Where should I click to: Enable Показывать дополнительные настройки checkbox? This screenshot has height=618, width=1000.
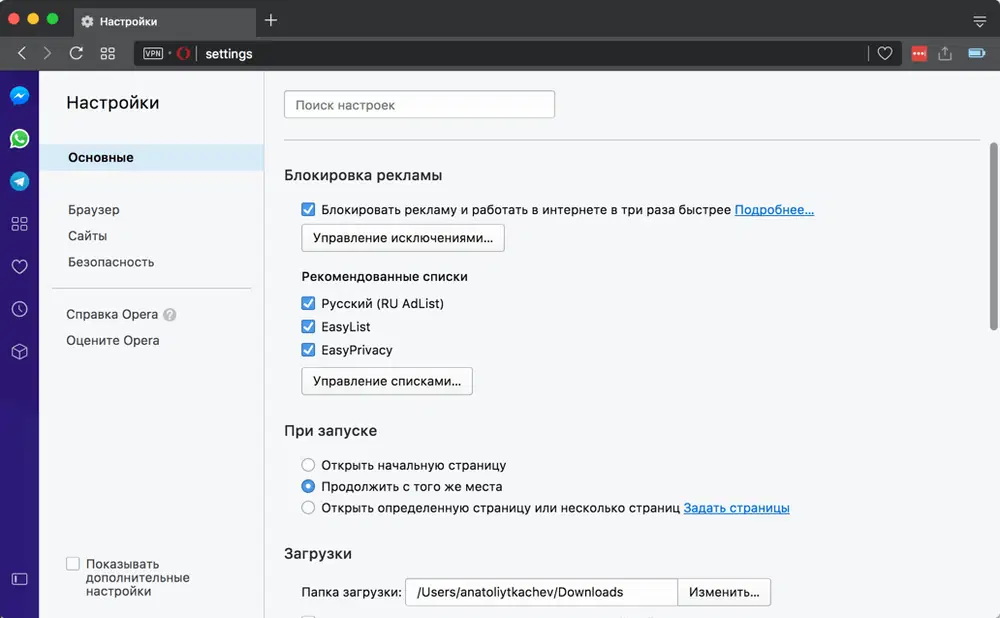pyautogui.click(x=73, y=564)
